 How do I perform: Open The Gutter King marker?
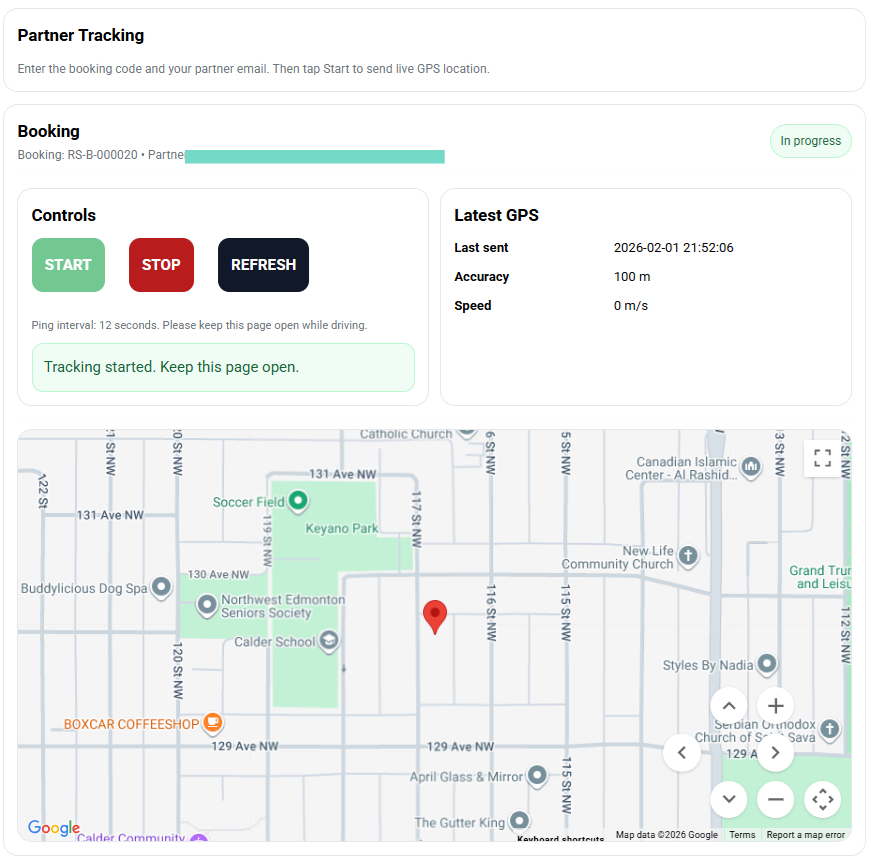point(519,820)
